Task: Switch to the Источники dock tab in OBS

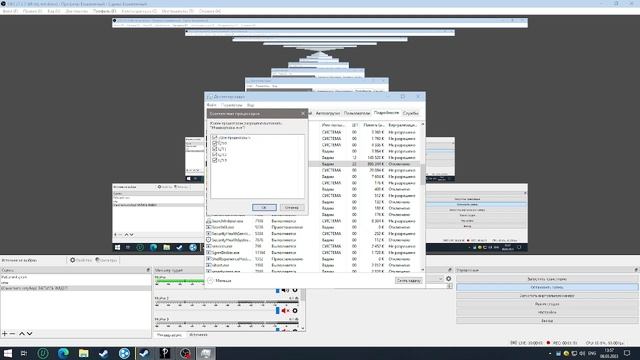Action: [198, 335]
